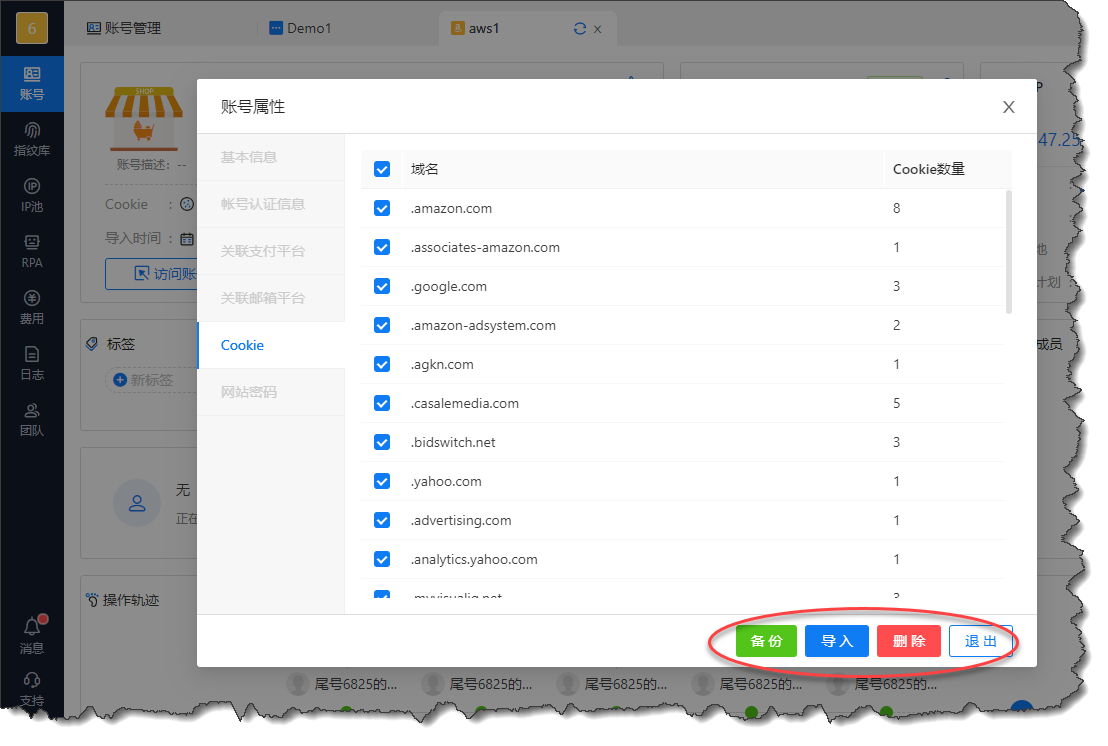Viewport: 1108px width, 746px height.
Task: Click the 操作轨迹 footprint icon
Action: 93,600
